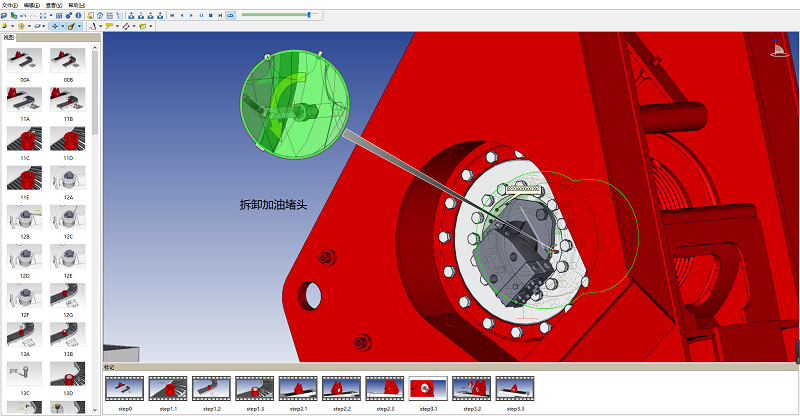The height and width of the screenshot is (416, 800).
Task: Toggle the loop playback button
Action: tap(231, 16)
